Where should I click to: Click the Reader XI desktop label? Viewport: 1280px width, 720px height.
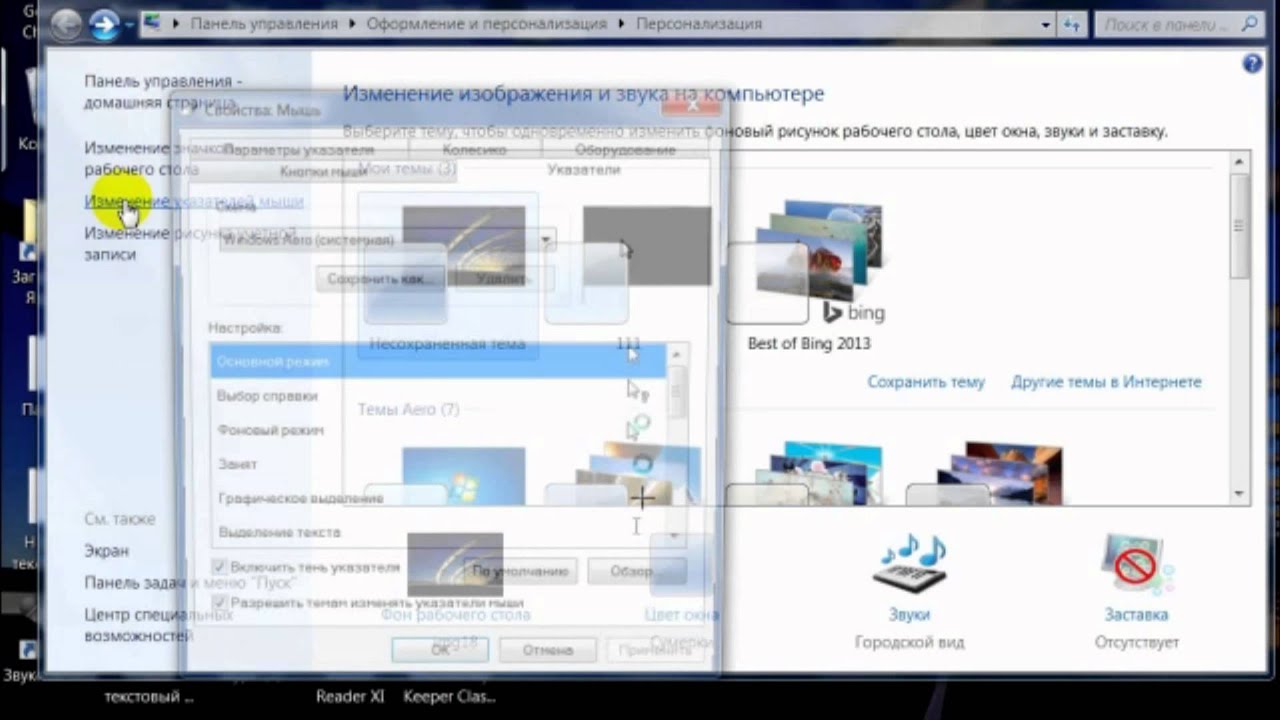(350, 697)
